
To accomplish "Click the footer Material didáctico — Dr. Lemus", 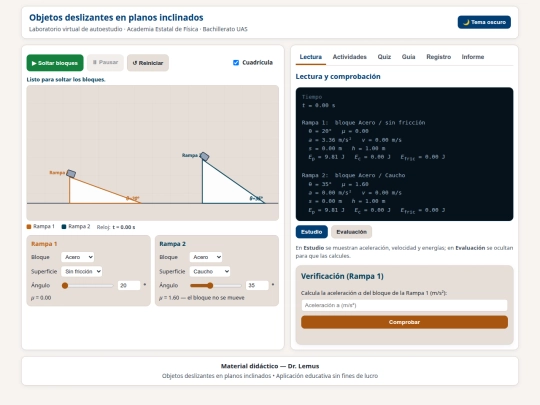I will [x=270, y=366].
